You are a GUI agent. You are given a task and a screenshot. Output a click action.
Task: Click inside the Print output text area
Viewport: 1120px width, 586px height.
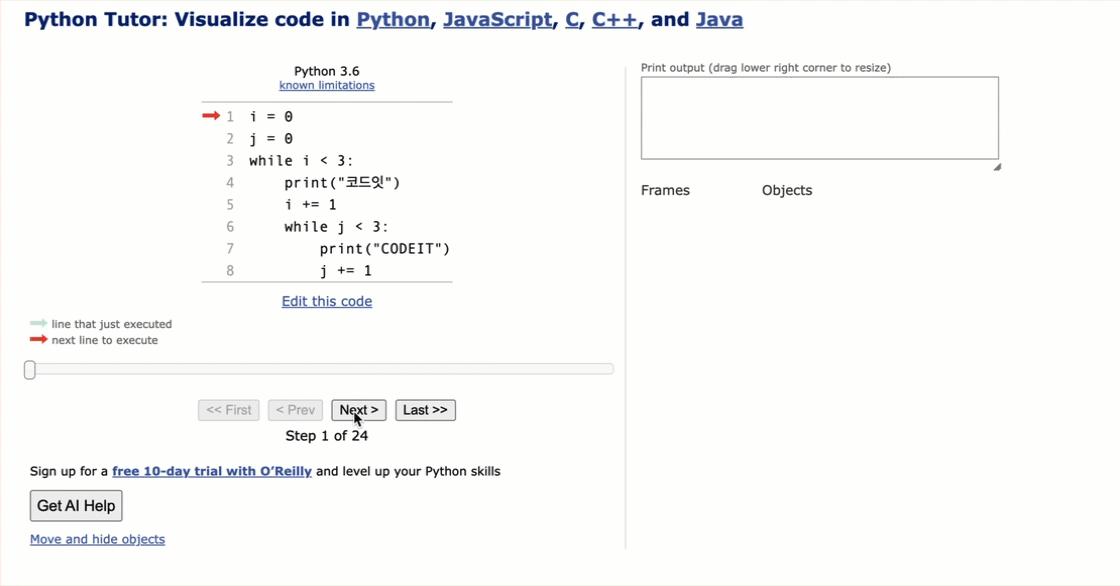[x=819, y=117]
